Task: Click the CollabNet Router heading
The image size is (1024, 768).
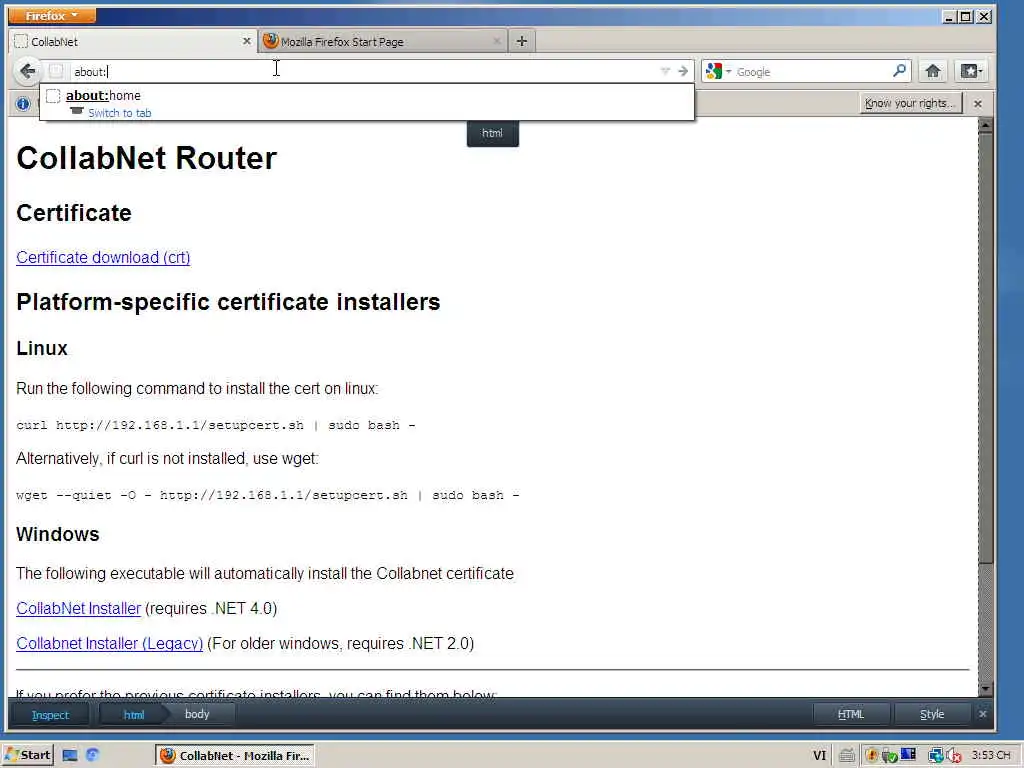Action: point(146,158)
